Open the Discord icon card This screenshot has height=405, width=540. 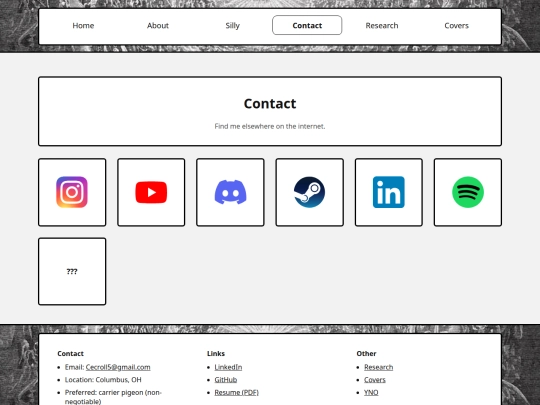[230, 192]
